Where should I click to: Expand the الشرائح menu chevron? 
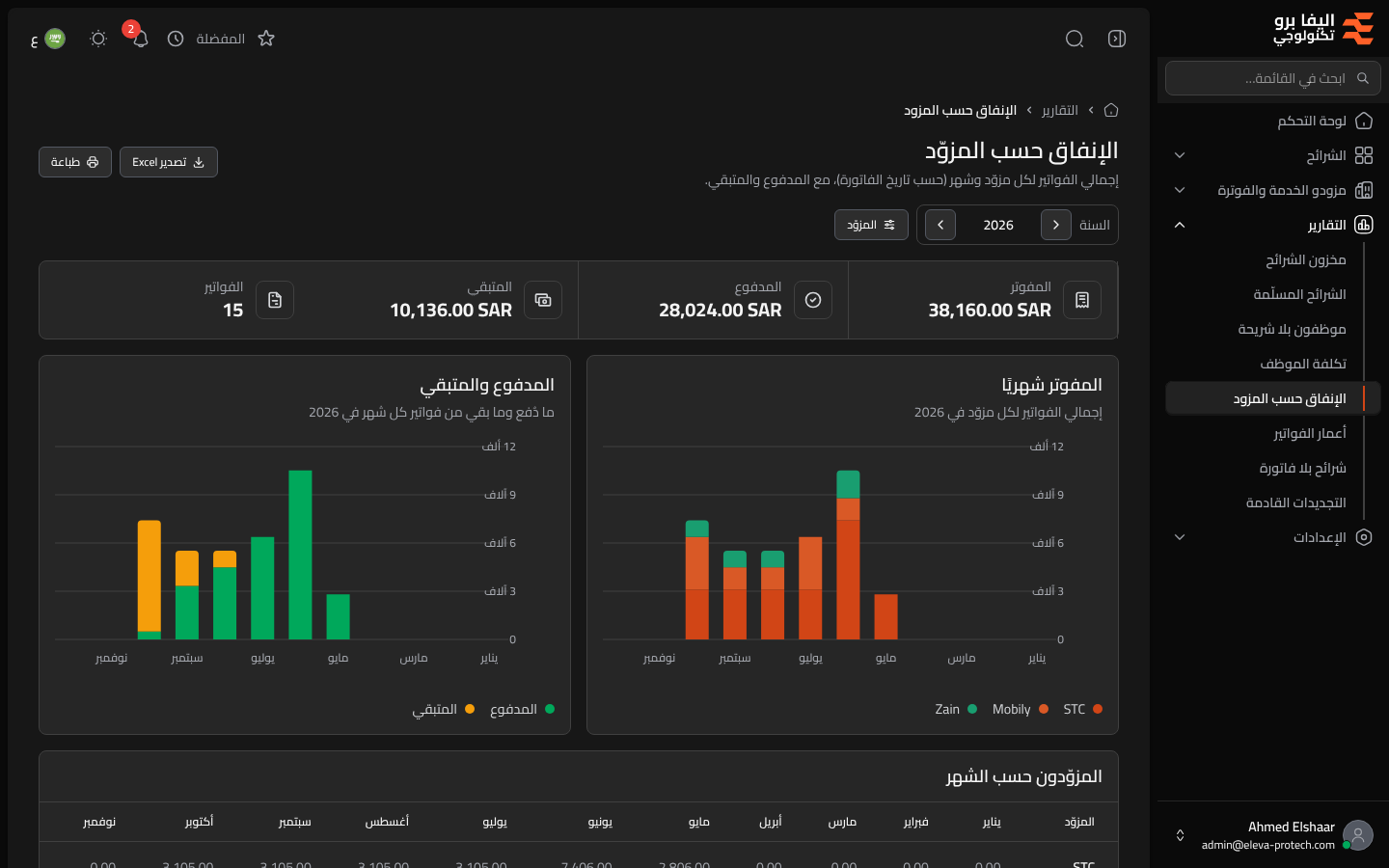point(1180,155)
